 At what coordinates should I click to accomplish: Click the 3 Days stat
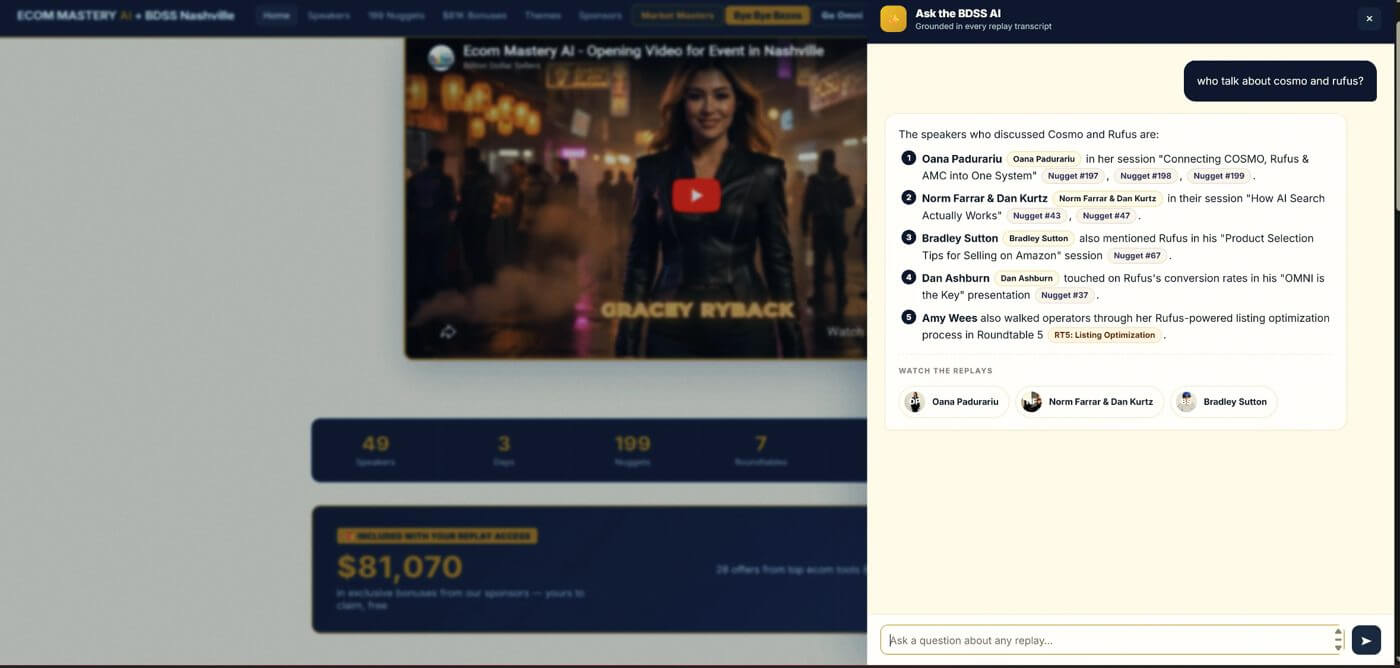coord(504,450)
